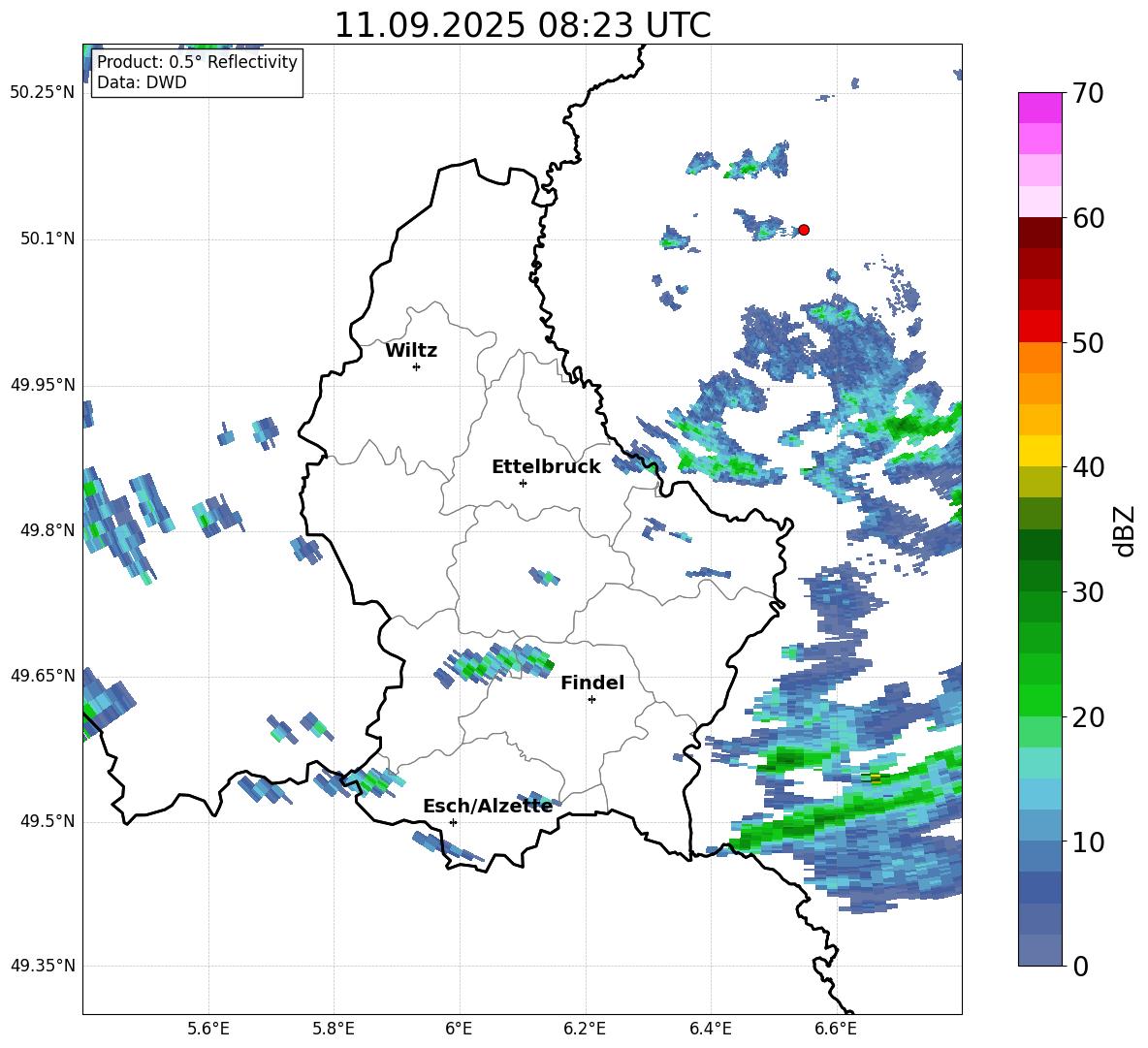Click the red radar site dot
The height and width of the screenshot is (1048, 1148).
[x=803, y=230]
